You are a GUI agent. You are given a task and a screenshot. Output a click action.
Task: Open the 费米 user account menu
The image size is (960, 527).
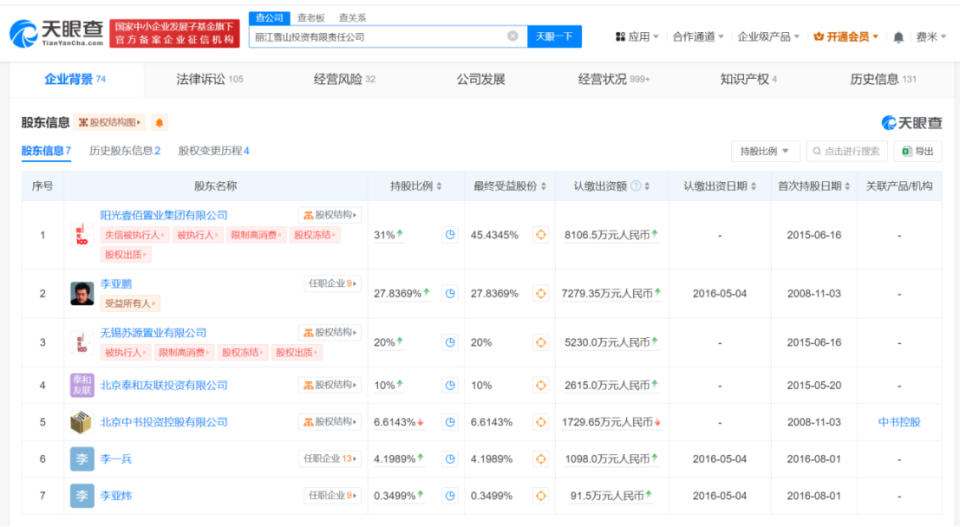click(x=931, y=37)
